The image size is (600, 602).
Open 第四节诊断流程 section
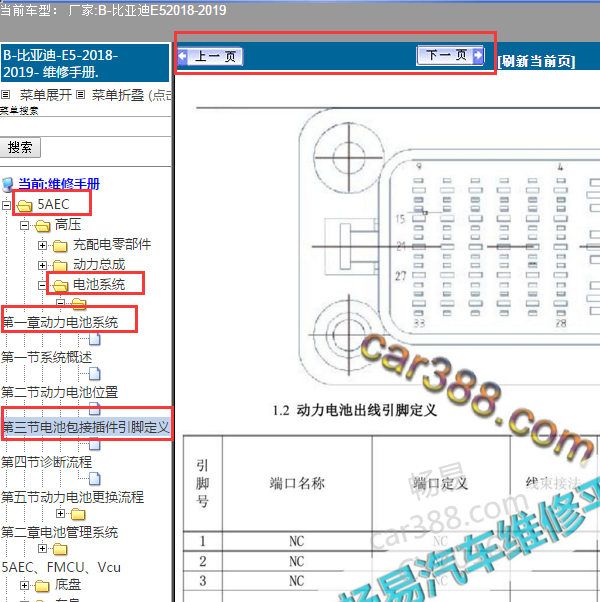(x=47, y=462)
